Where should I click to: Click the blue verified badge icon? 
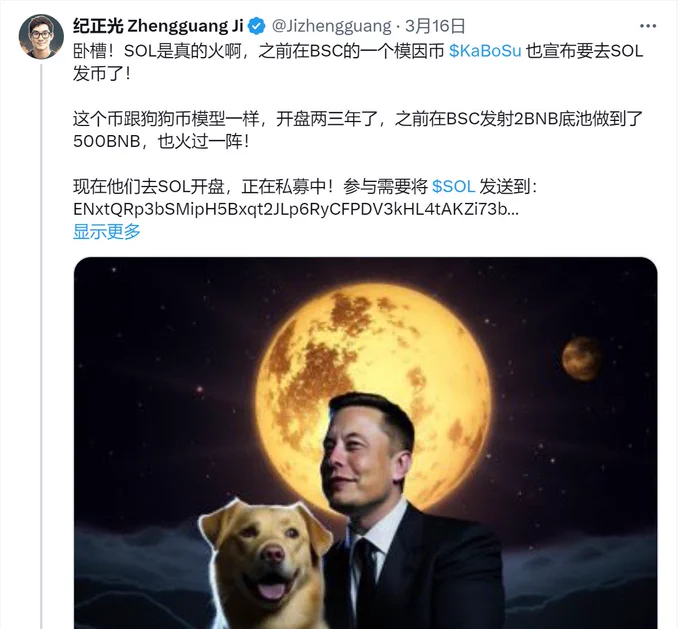(257, 26)
